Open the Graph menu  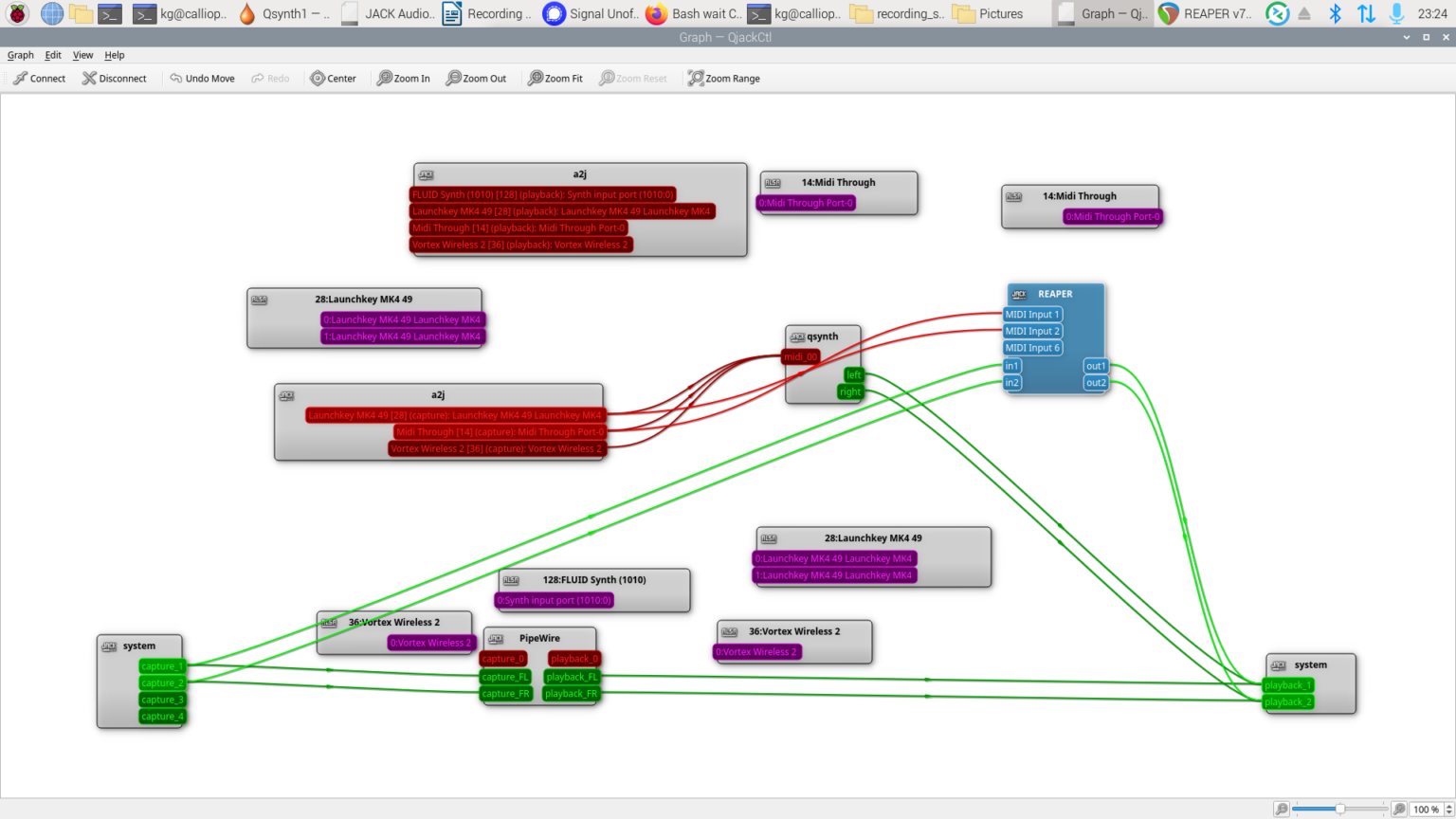pos(20,55)
